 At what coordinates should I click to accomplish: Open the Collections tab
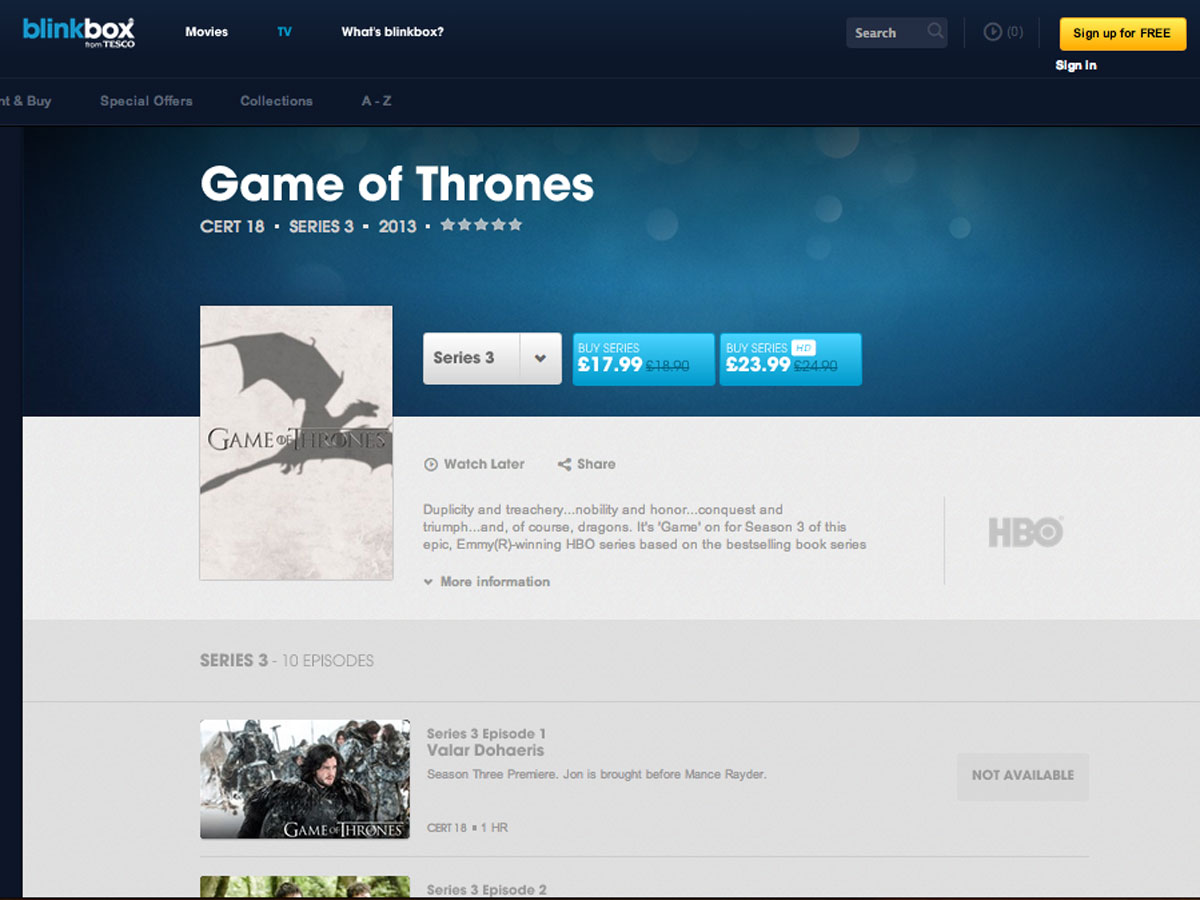[276, 101]
